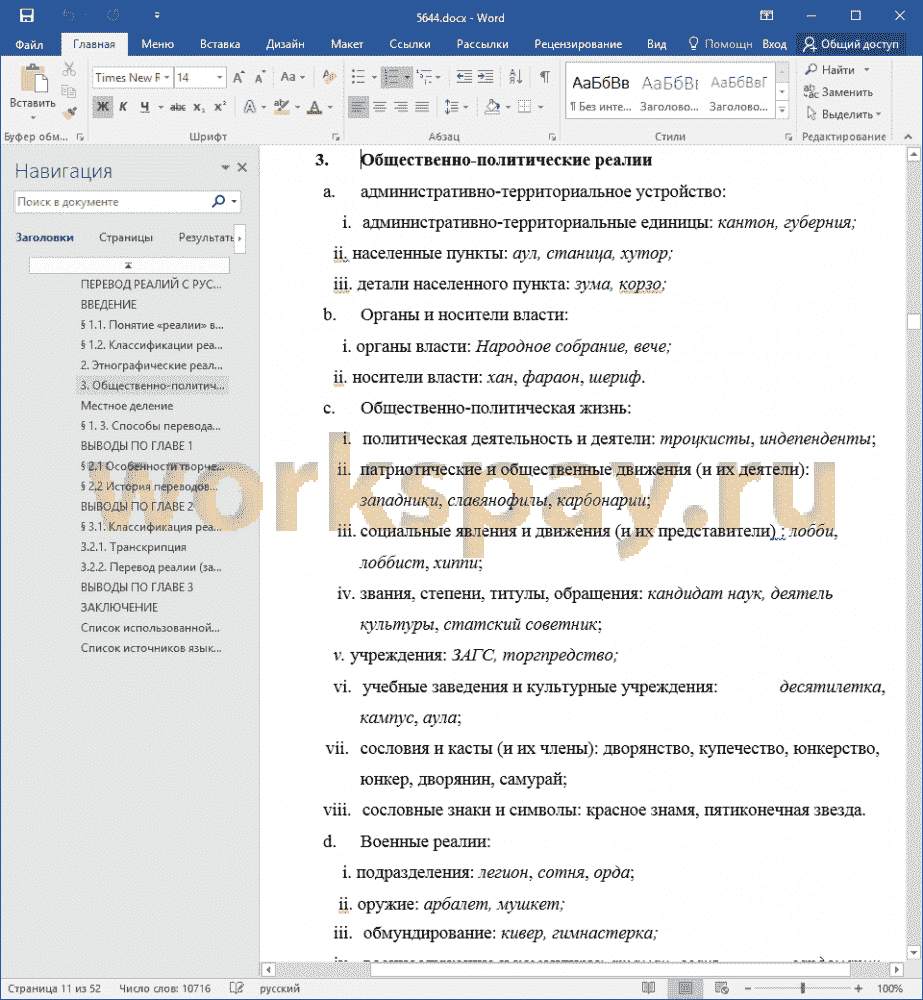Image resolution: width=923 pixels, height=1000 pixels.
Task: Switch to the Дизайн tab
Action: pos(285,44)
